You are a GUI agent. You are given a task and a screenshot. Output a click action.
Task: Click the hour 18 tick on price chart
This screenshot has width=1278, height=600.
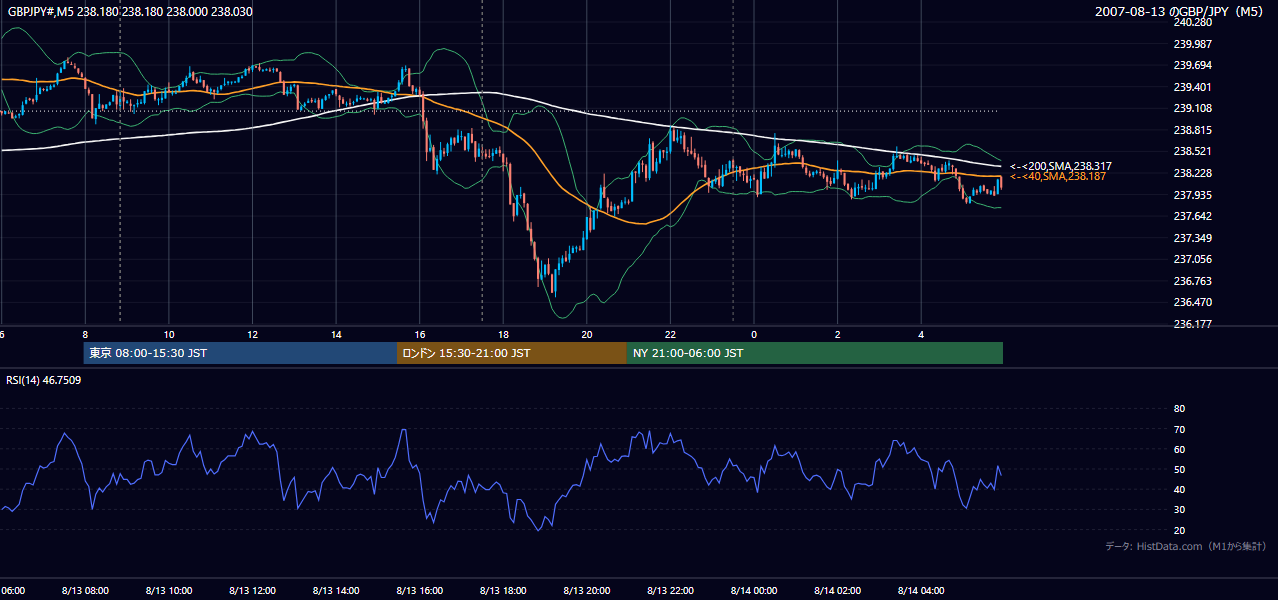[503, 335]
